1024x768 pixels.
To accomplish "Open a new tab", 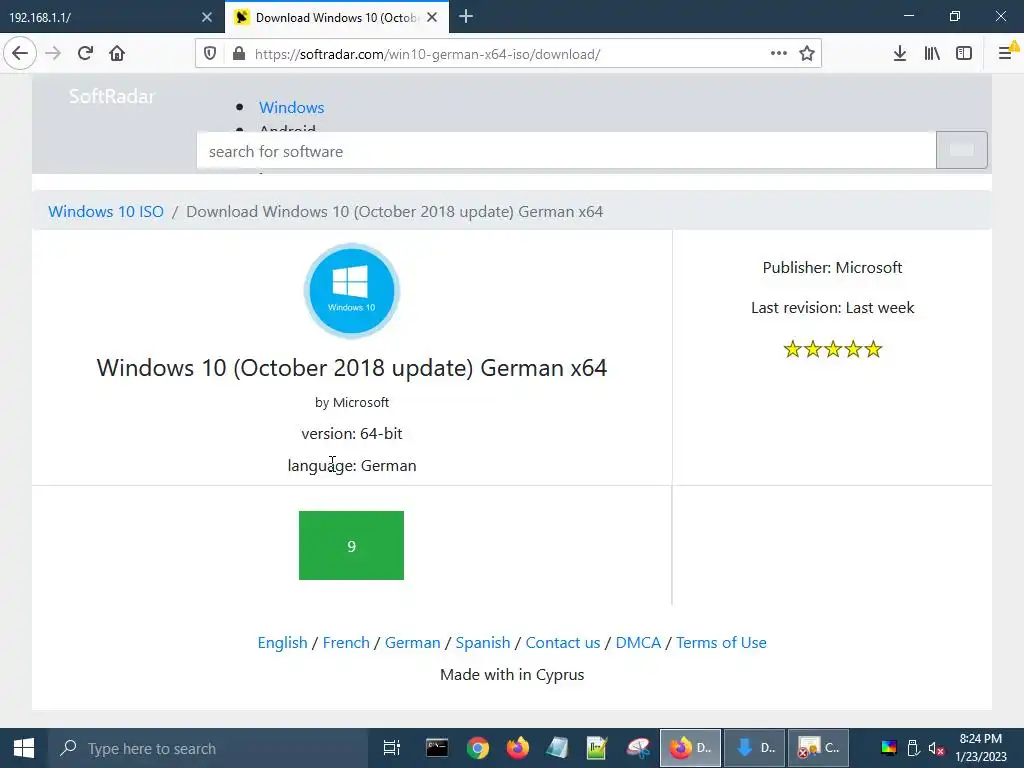I will 466,17.
